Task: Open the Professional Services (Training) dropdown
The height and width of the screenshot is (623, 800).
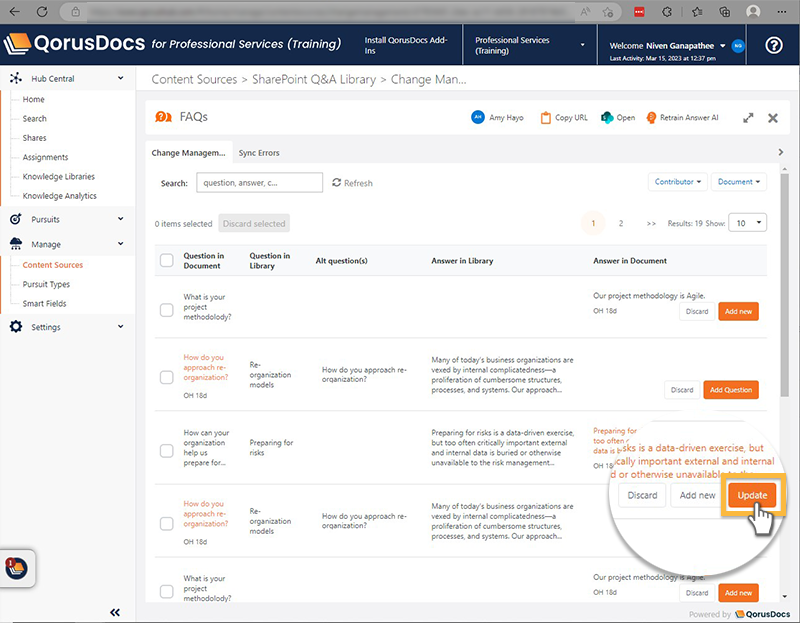Action: 530,45
